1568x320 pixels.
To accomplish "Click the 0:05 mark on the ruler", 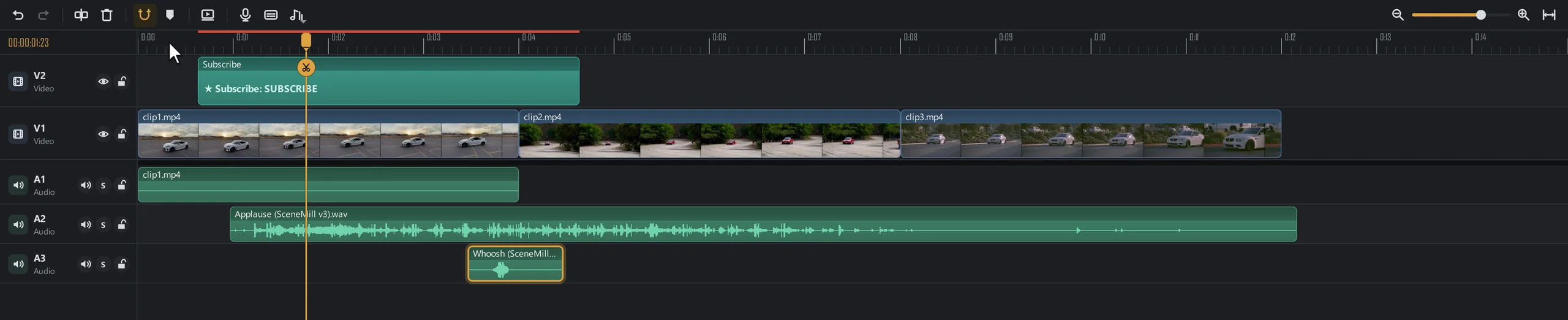I will 624,37.
